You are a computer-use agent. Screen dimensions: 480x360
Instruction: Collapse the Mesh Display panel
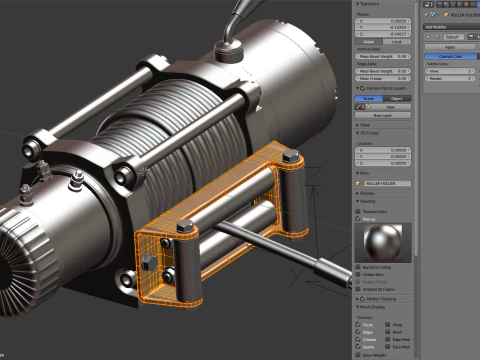[358, 307]
